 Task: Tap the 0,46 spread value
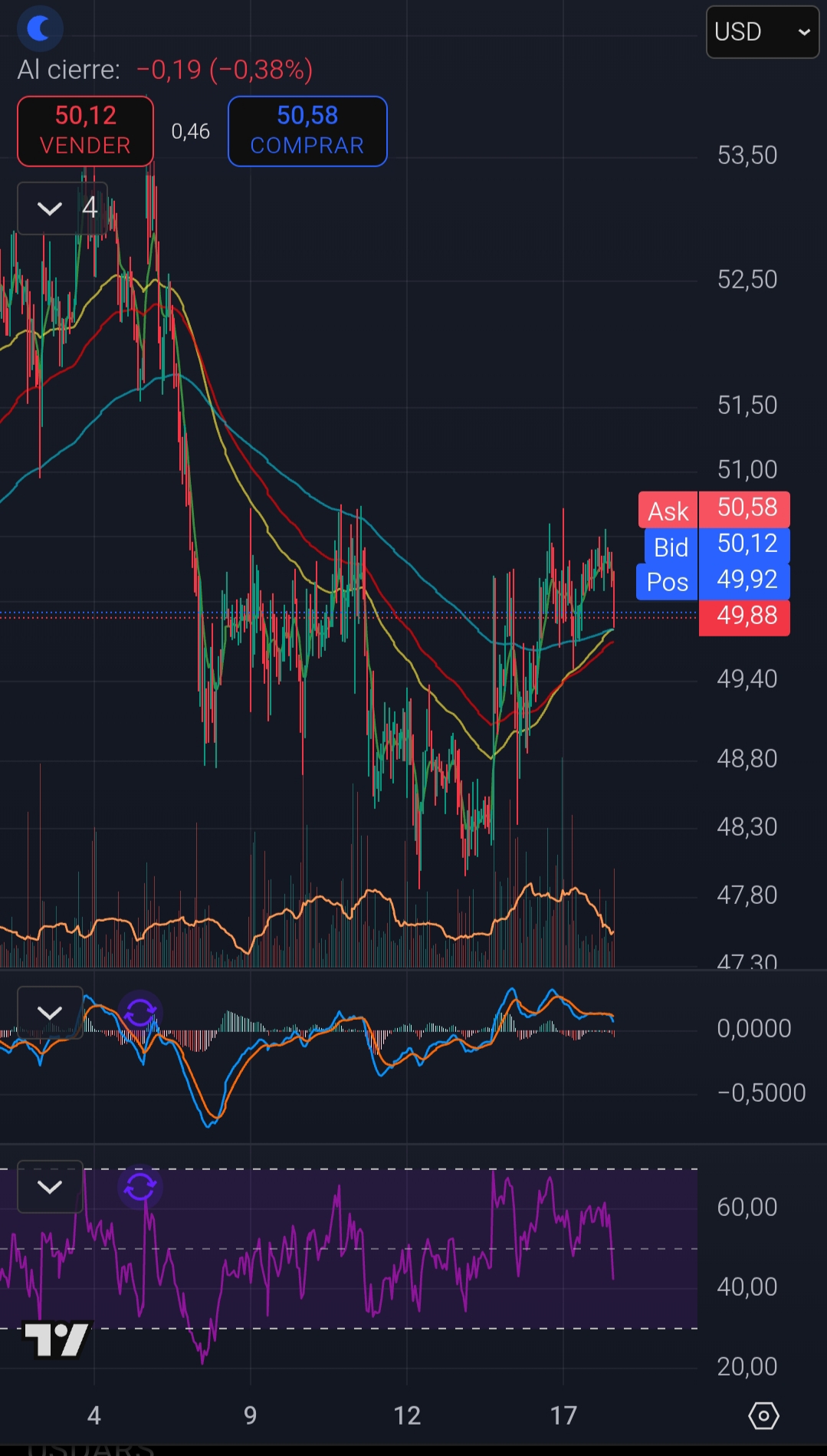[191, 132]
